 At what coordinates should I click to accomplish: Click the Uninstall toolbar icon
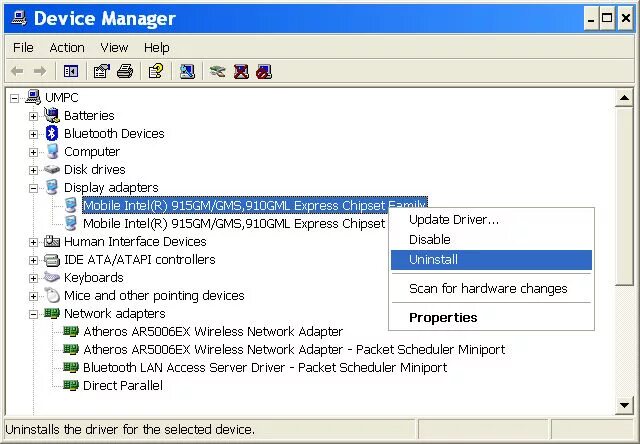click(x=241, y=72)
